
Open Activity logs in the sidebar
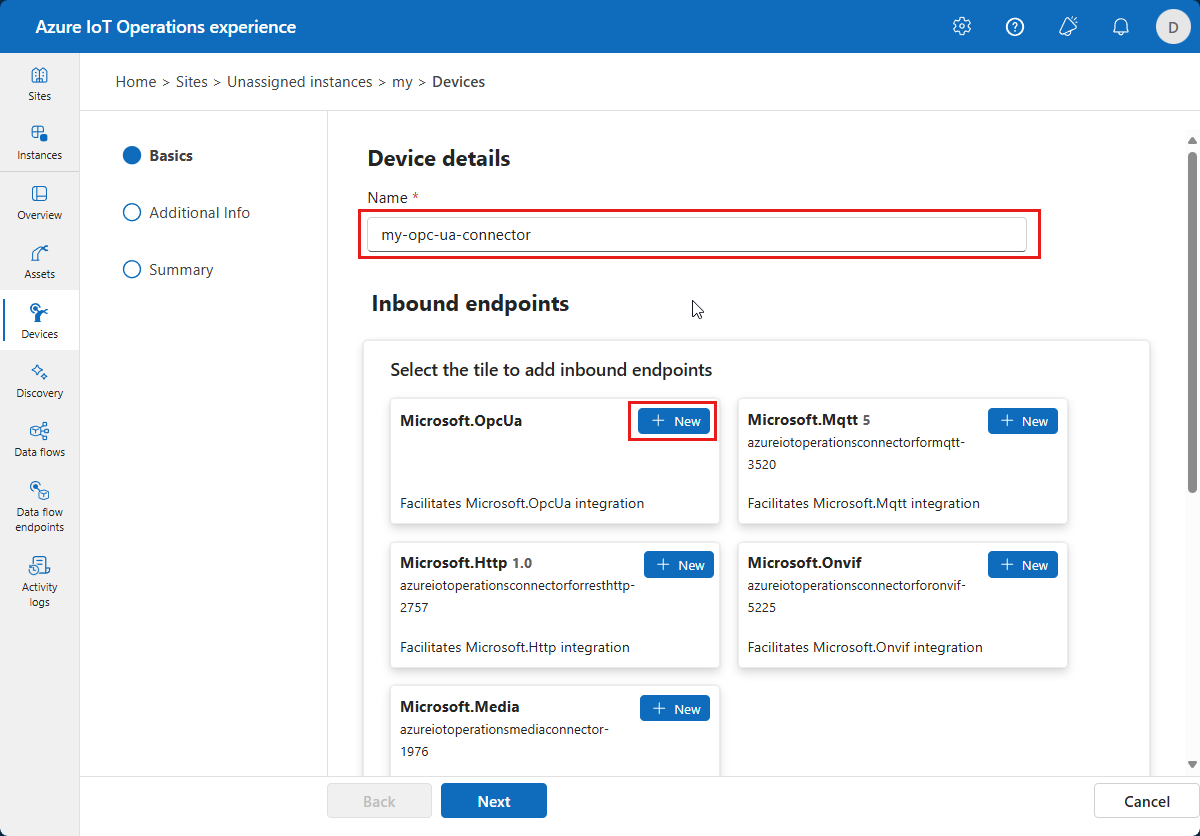tap(39, 580)
